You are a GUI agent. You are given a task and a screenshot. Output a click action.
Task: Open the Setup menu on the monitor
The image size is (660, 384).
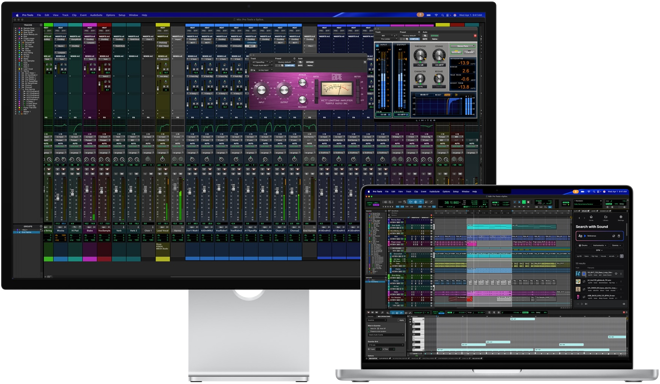point(122,15)
